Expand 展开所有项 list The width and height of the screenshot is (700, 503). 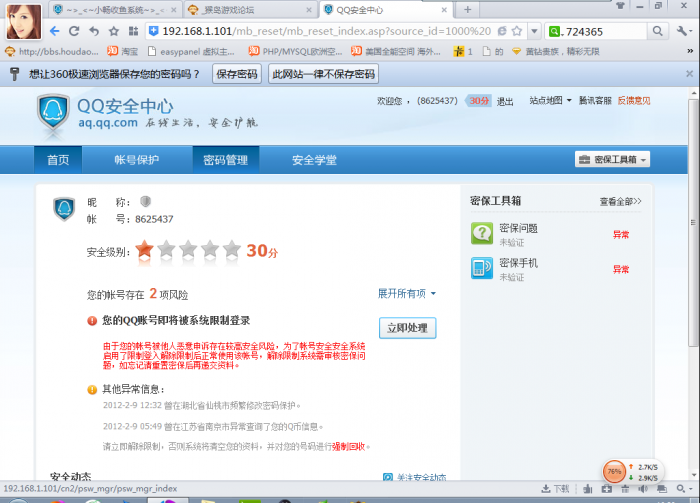[406, 294]
